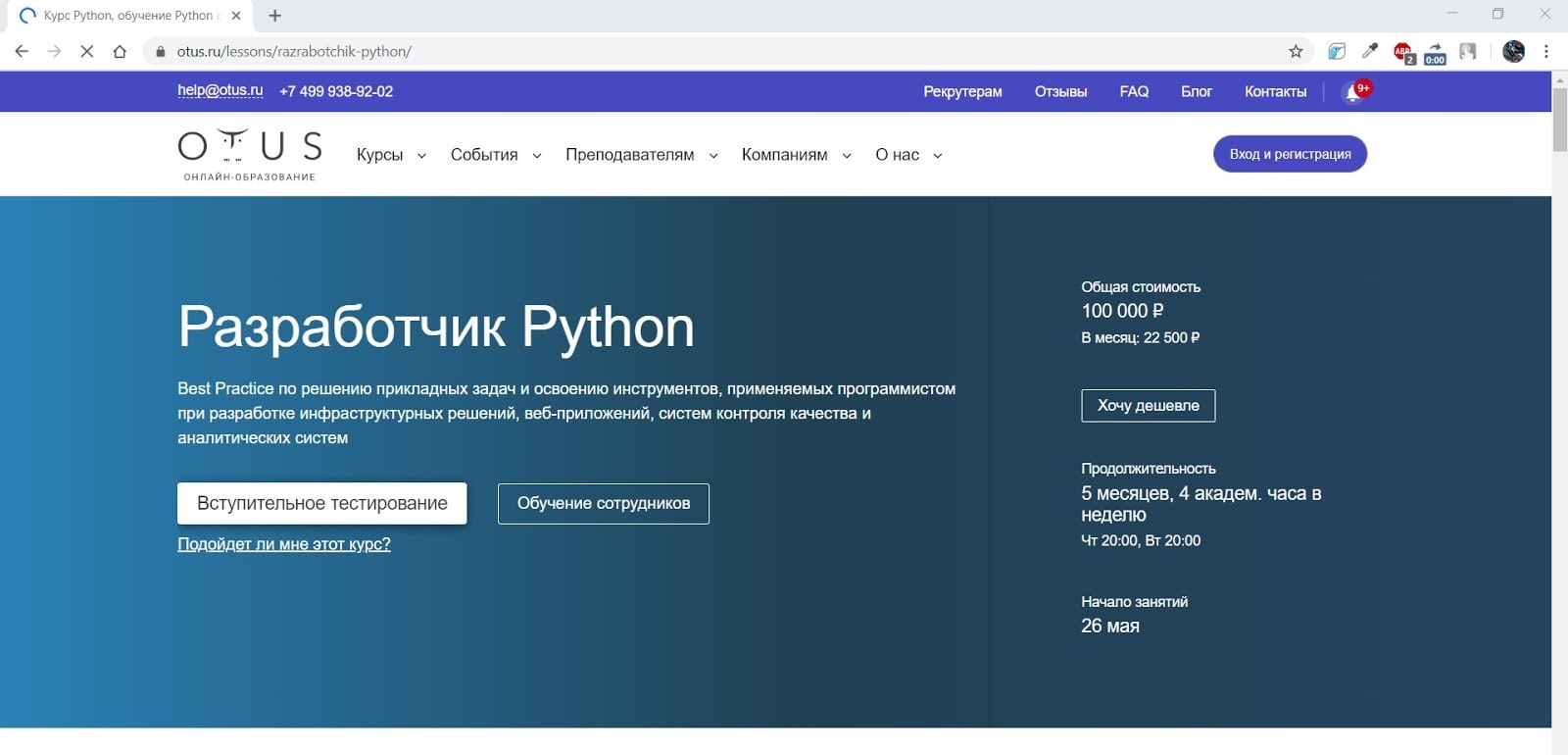Viewport: 1568px width, 755px height.
Task: Click the OTUS logo
Action: pos(250,155)
